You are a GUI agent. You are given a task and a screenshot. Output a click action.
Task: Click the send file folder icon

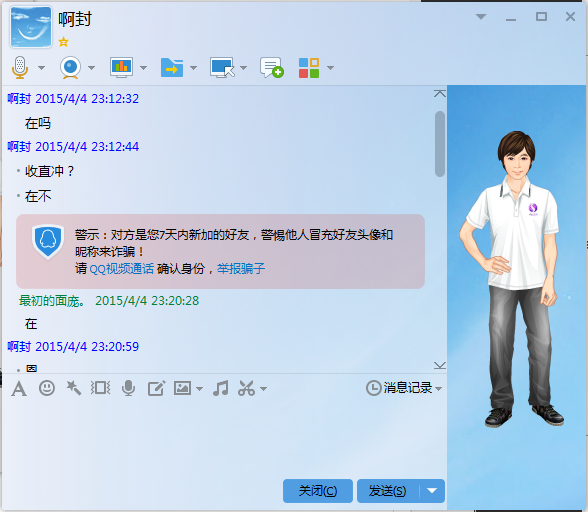coord(172,68)
